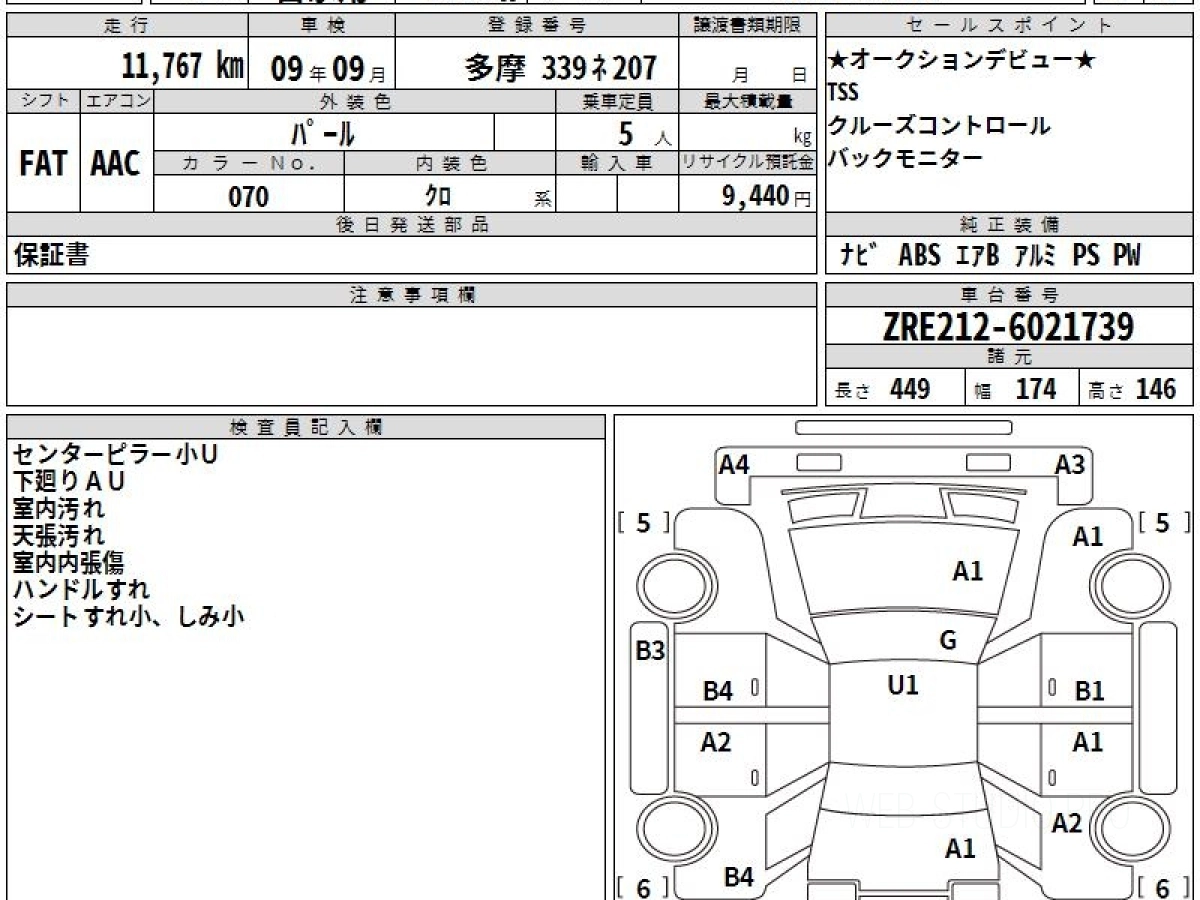Click the 譲渡書類期限 header
This screenshot has height=900, width=1200.
[x=748, y=26]
